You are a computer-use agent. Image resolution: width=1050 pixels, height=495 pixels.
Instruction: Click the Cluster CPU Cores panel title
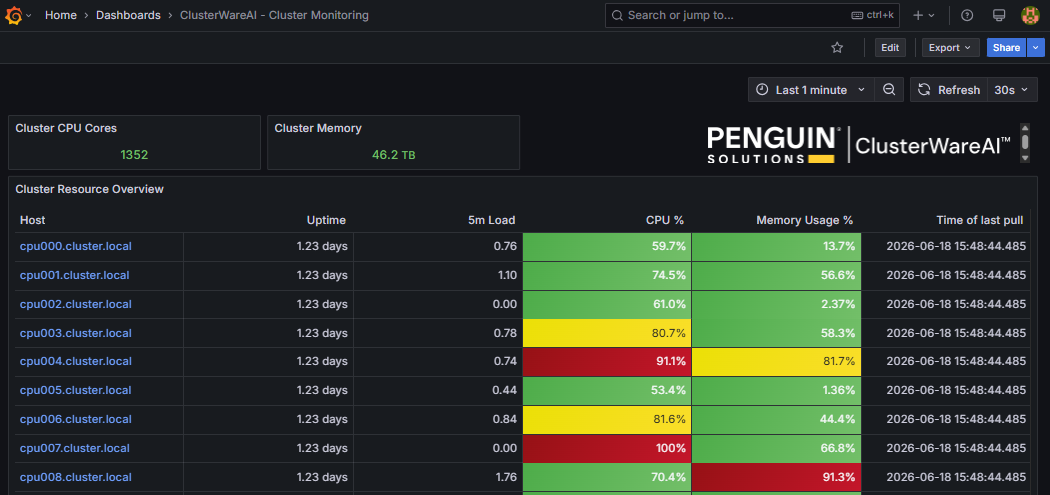tap(66, 128)
